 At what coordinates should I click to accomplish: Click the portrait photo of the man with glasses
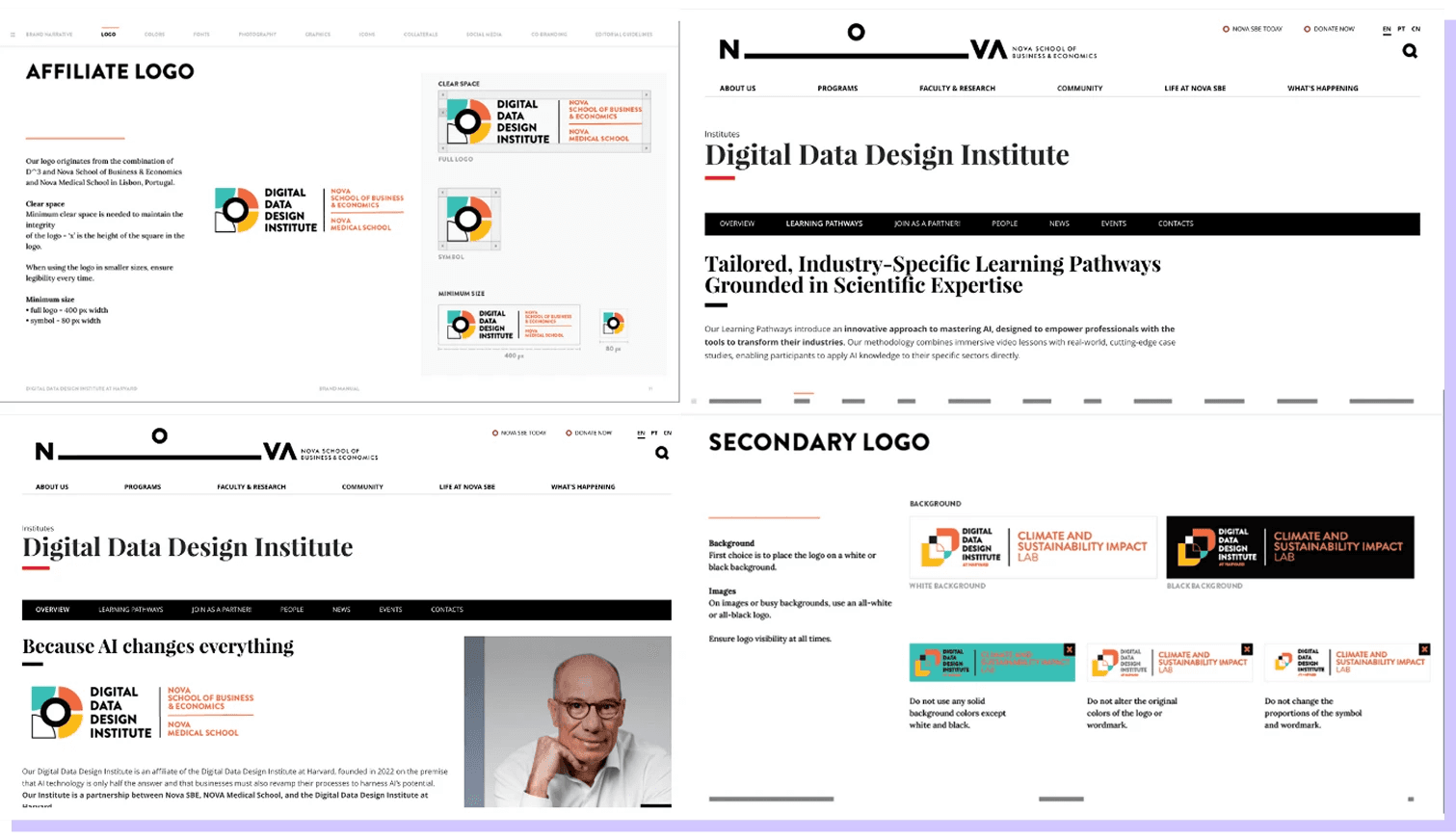point(568,722)
